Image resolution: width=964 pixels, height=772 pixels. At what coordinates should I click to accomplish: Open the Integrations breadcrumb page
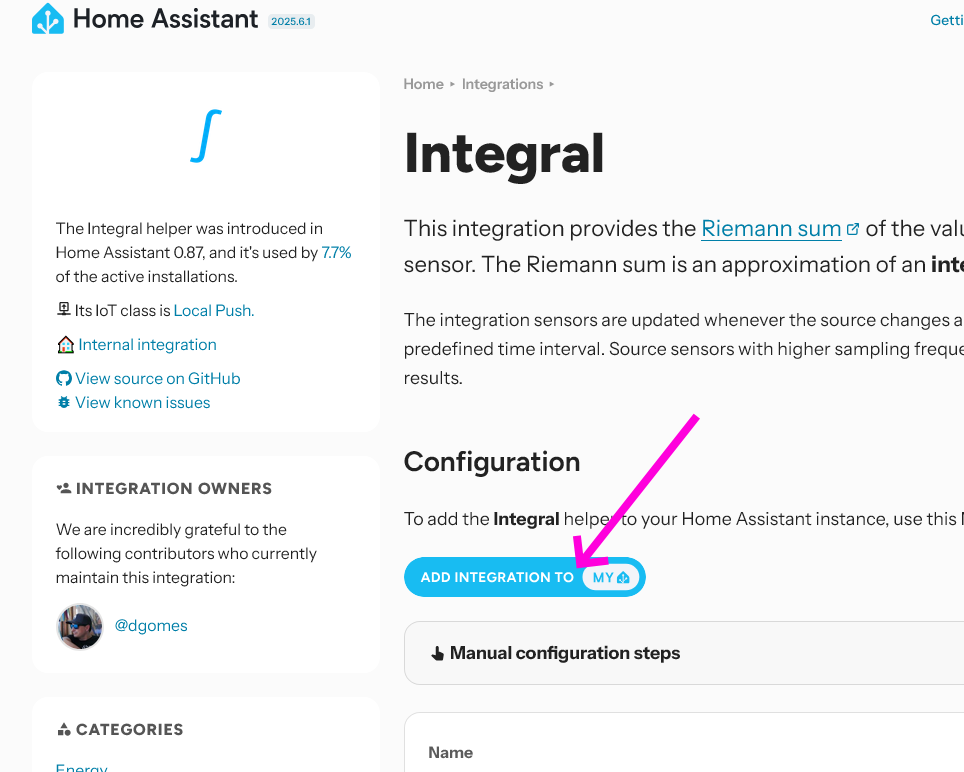click(x=502, y=84)
